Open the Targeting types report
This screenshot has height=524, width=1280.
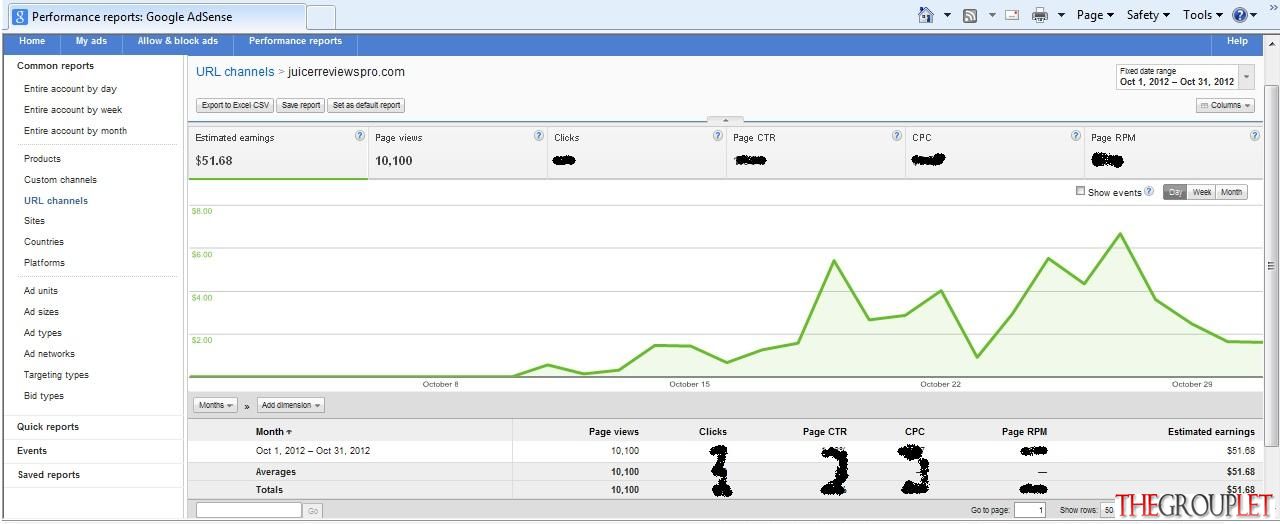(56, 375)
